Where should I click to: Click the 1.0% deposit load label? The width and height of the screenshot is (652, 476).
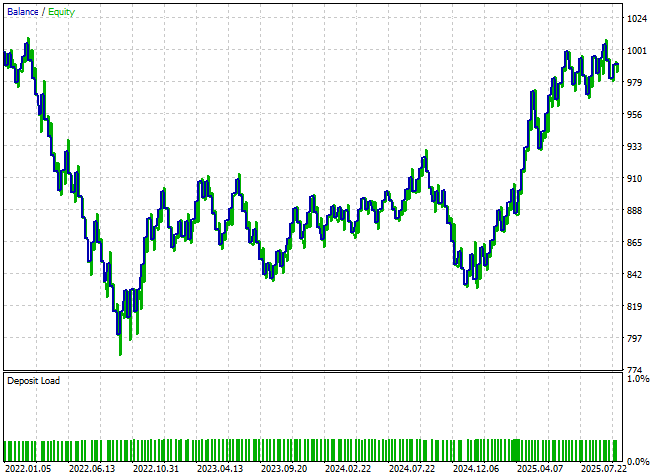click(638, 378)
